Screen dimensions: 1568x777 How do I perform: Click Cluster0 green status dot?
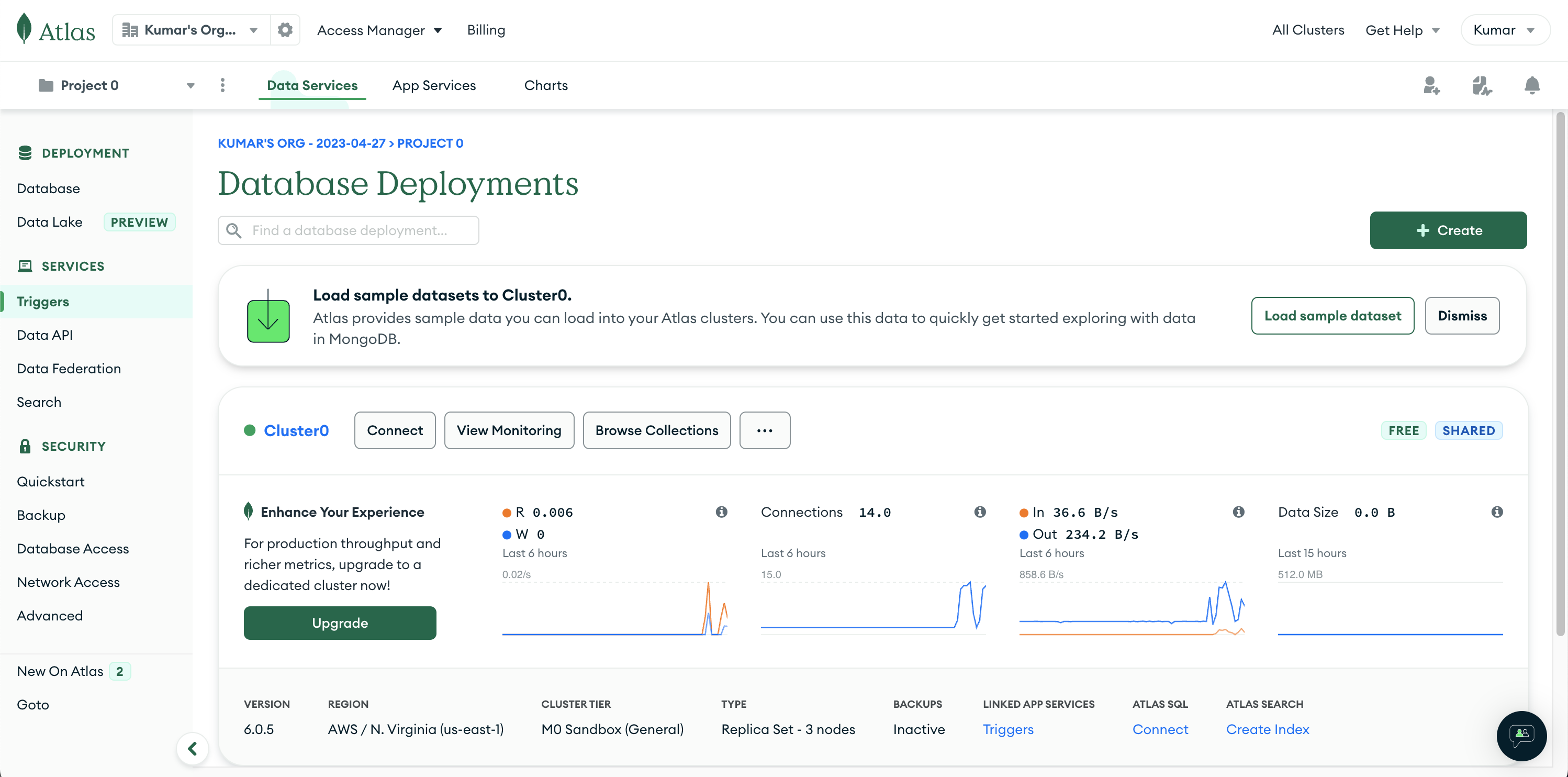pyautogui.click(x=250, y=430)
